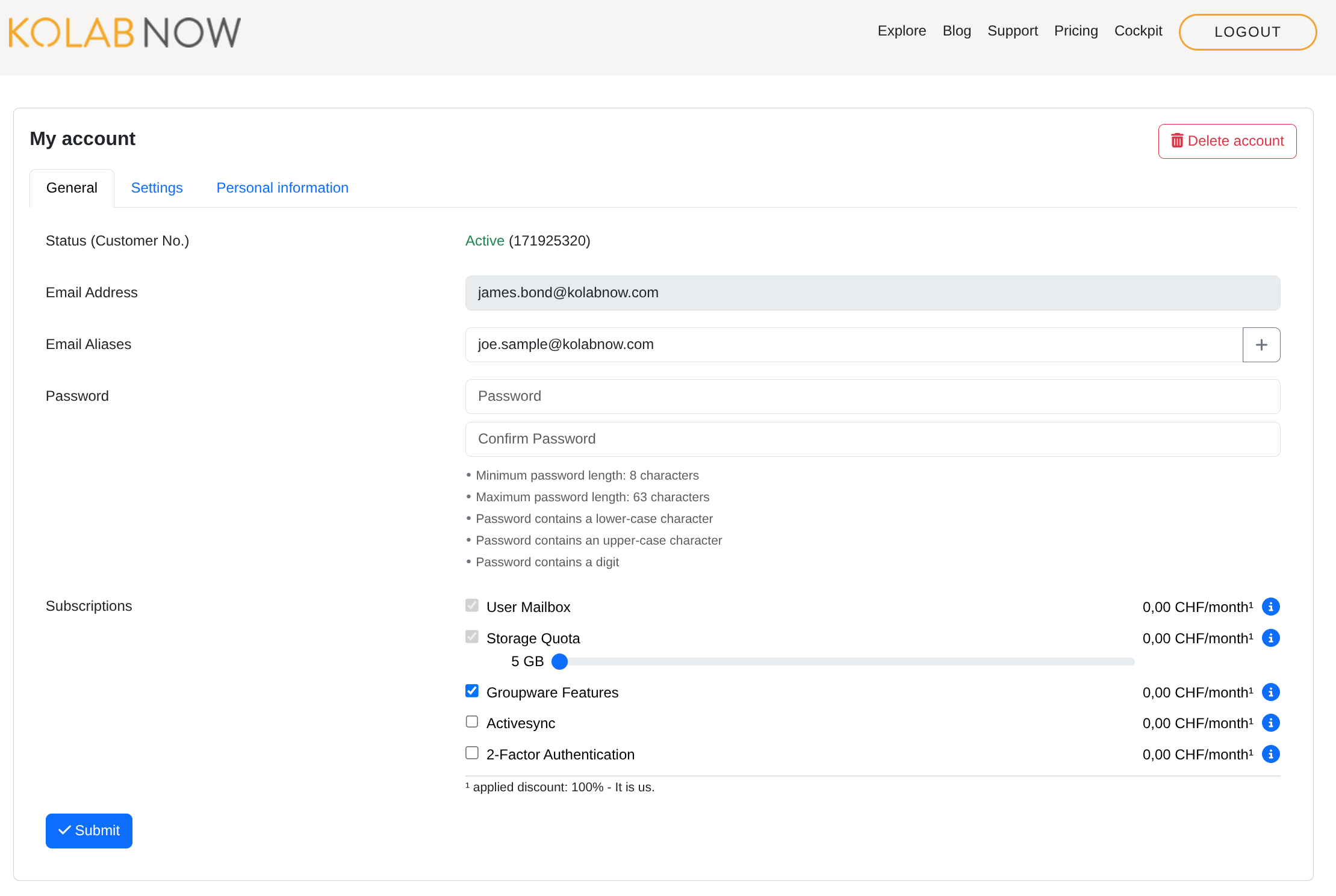Open the Cockpit navigation link
The height and width of the screenshot is (896, 1336).
point(1138,31)
